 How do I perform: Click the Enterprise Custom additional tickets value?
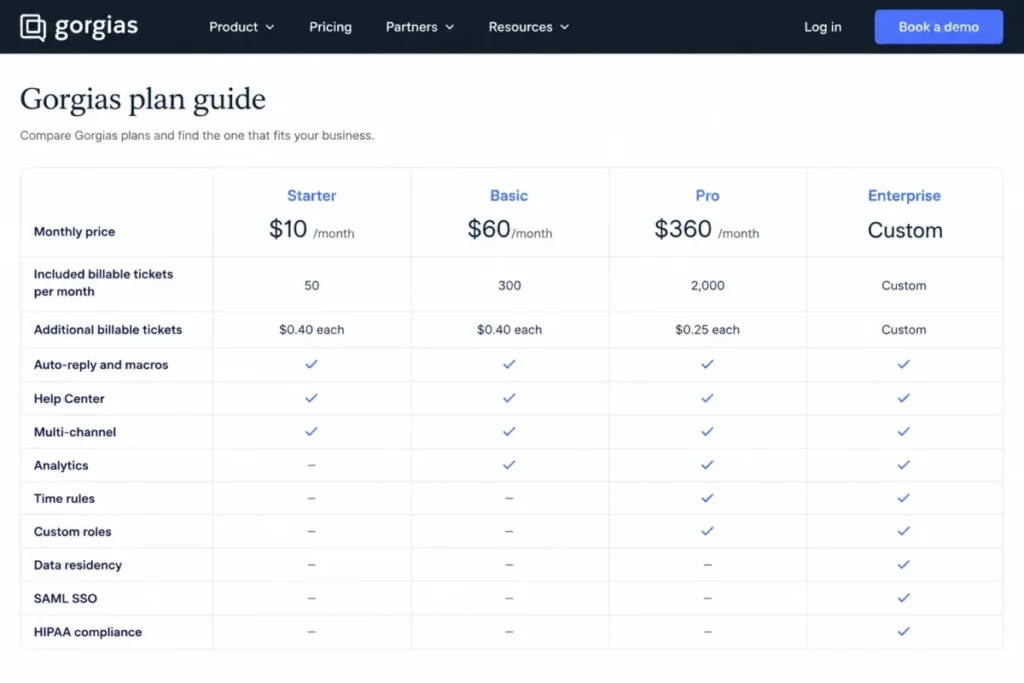(x=904, y=330)
